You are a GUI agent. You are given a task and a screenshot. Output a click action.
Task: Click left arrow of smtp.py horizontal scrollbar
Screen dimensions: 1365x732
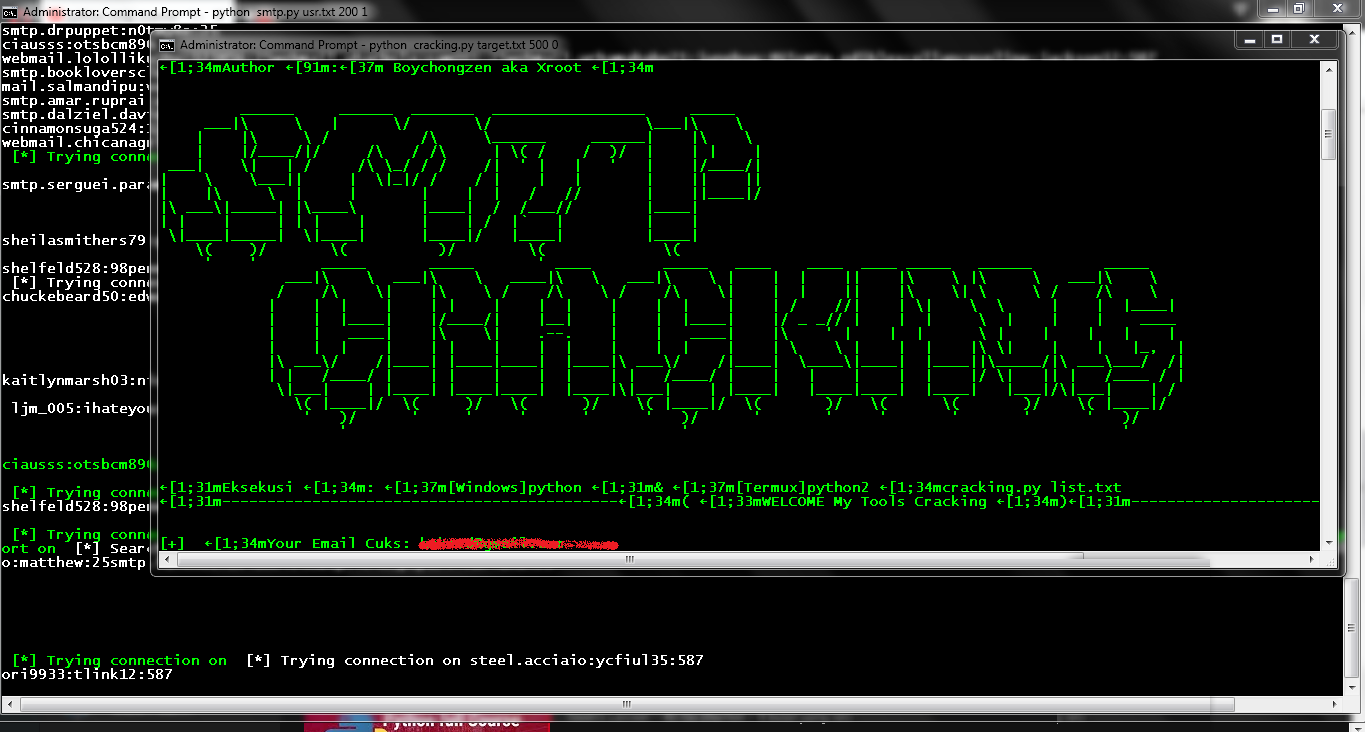tap(9, 705)
